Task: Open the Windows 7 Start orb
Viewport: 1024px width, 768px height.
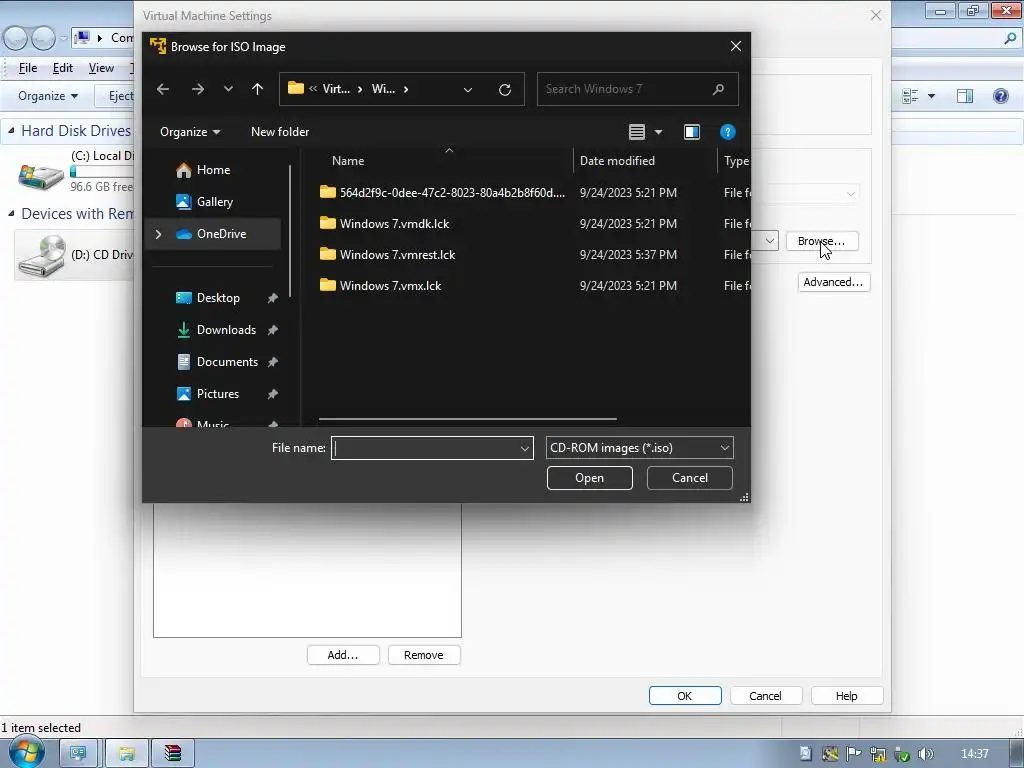Action: pyautogui.click(x=26, y=752)
